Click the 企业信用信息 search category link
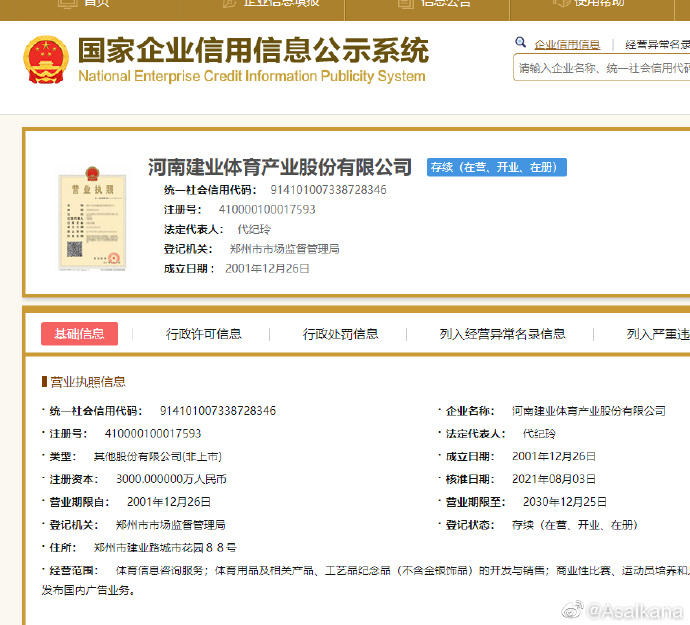 [x=567, y=45]
